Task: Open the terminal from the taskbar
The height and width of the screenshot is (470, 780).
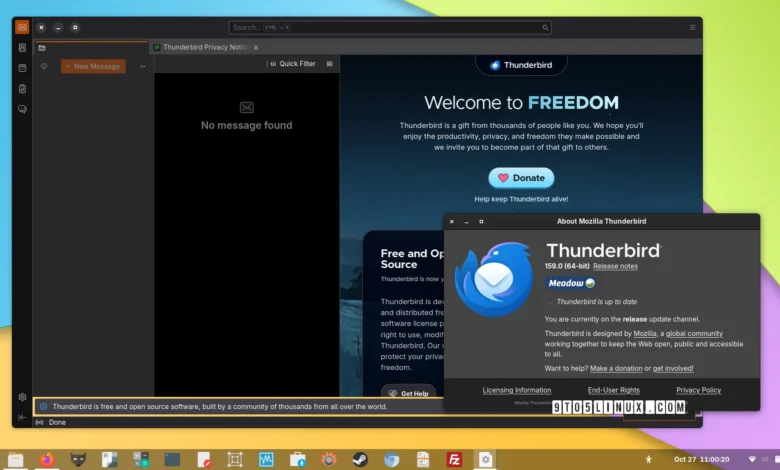Action: [172, 460]
